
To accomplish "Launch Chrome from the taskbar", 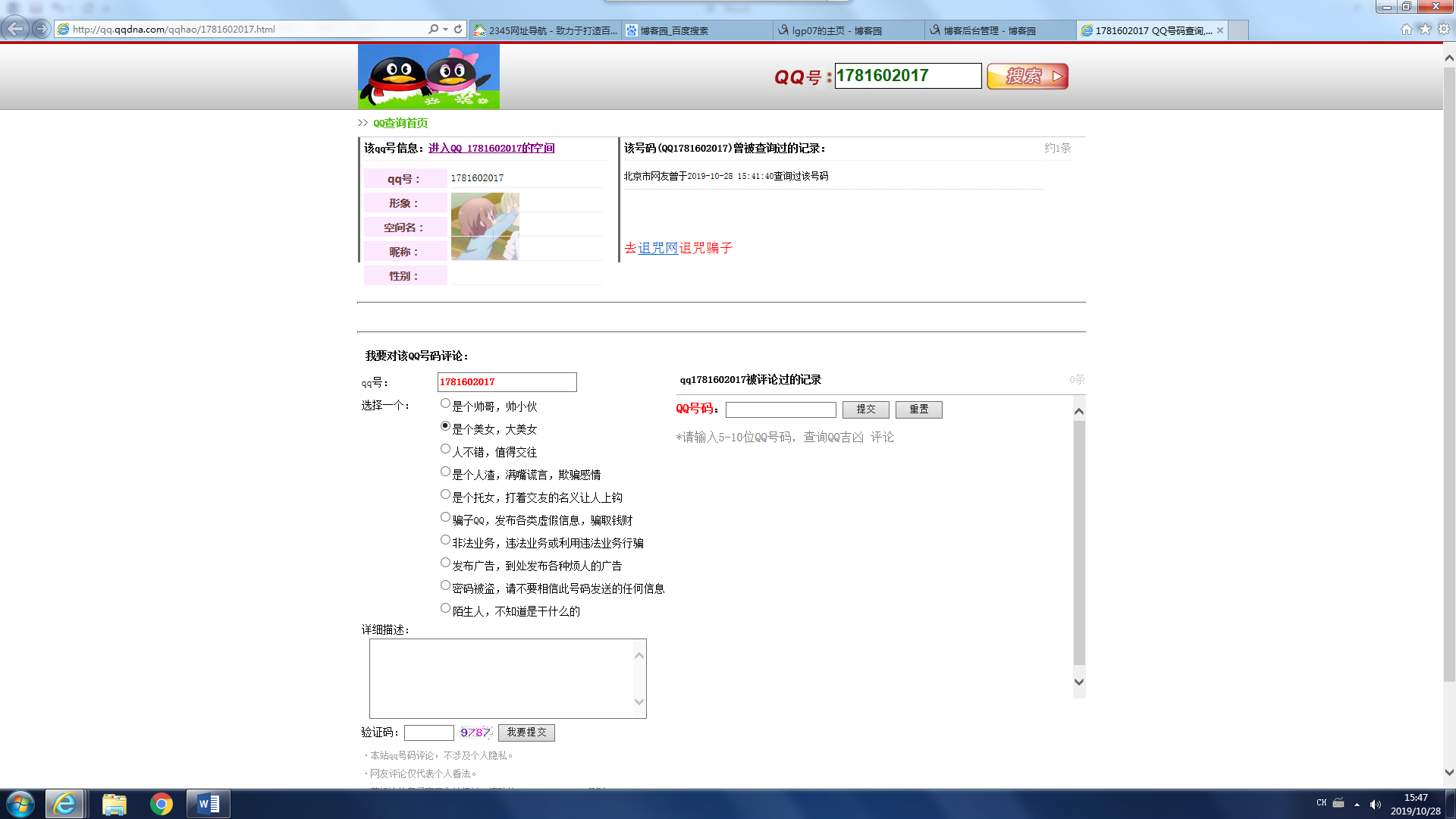I will point(161,804).
